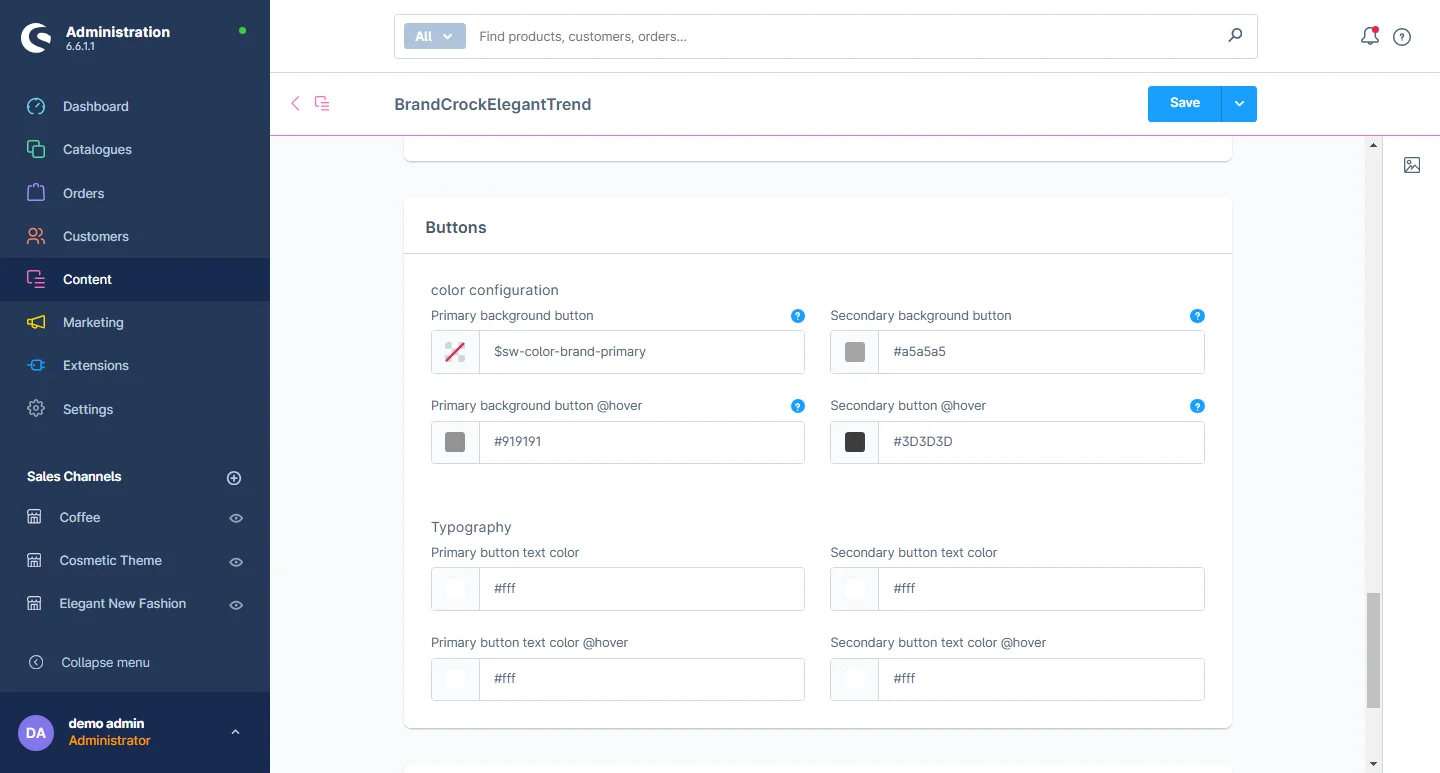
Task: Expand the demo admin user menu
Action: coord(235,732)
